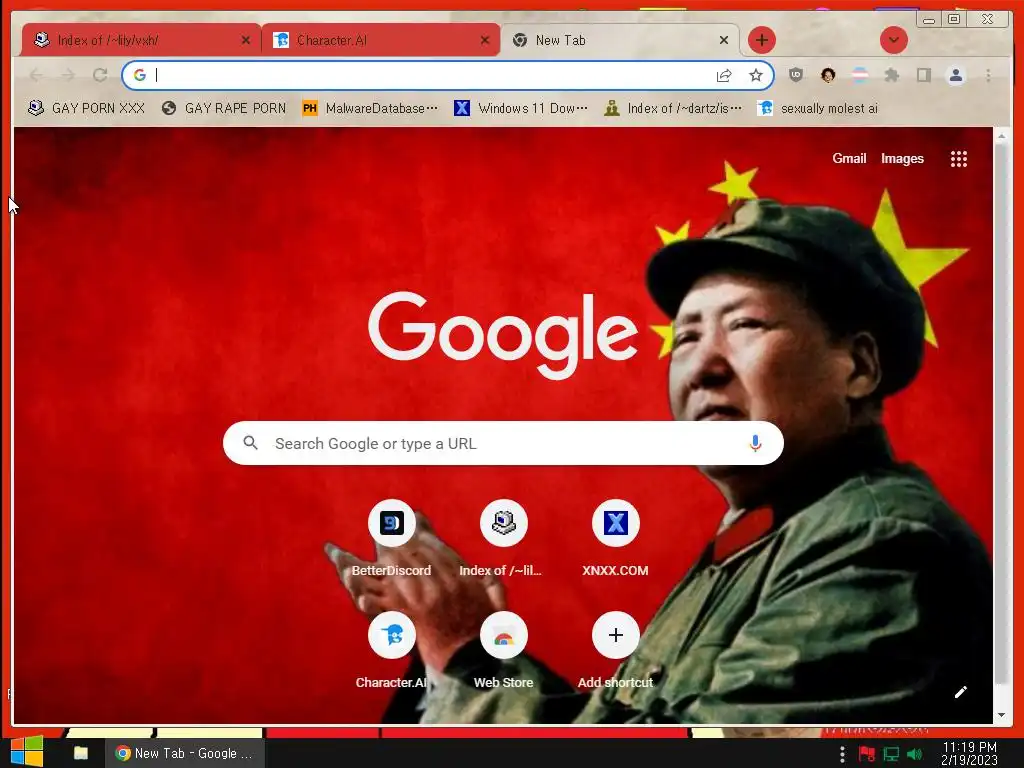Image resolution: width=1024 pixels, height=768 pixels.
Task: Open the uBlock Origin shield extension
Action: [795, 75]
